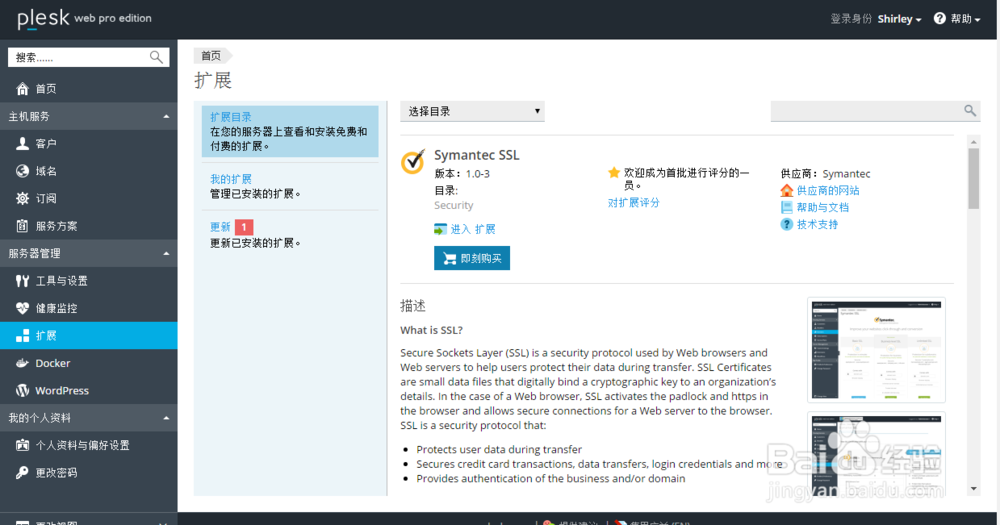Click the help and docs book icon
The width and height of the screenshot is (1000, 525).
(786, 207)
